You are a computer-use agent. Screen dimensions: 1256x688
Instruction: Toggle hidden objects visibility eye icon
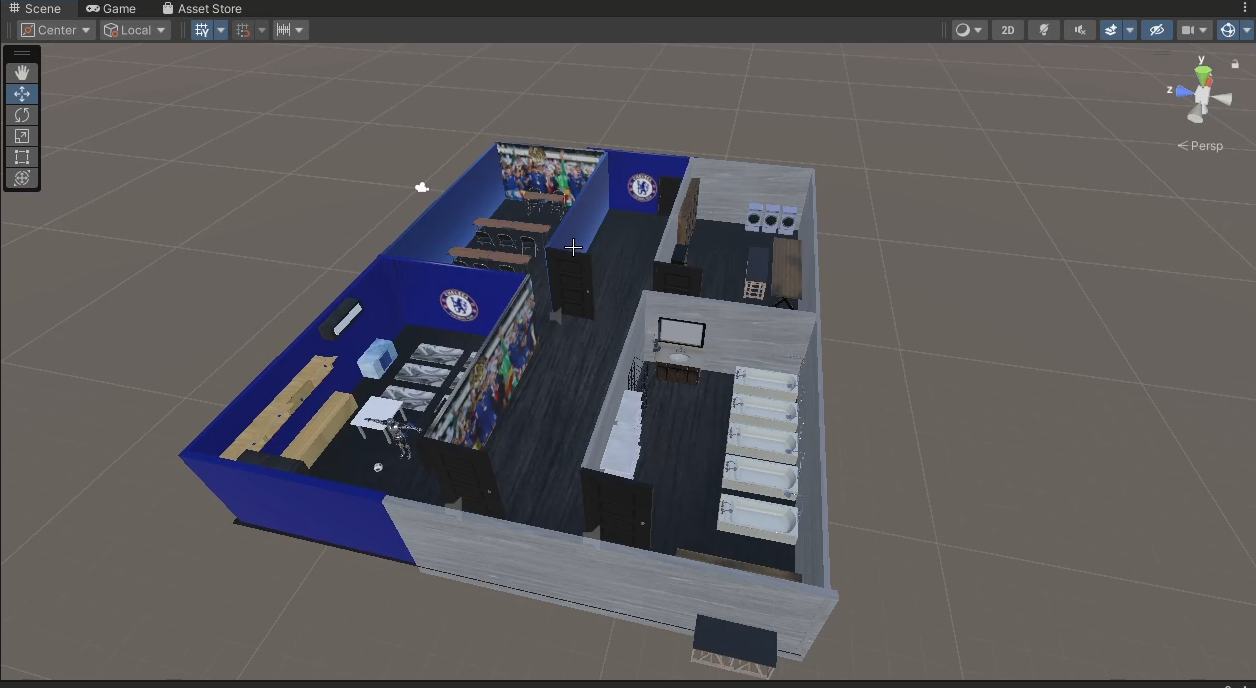pos(1157,30)
